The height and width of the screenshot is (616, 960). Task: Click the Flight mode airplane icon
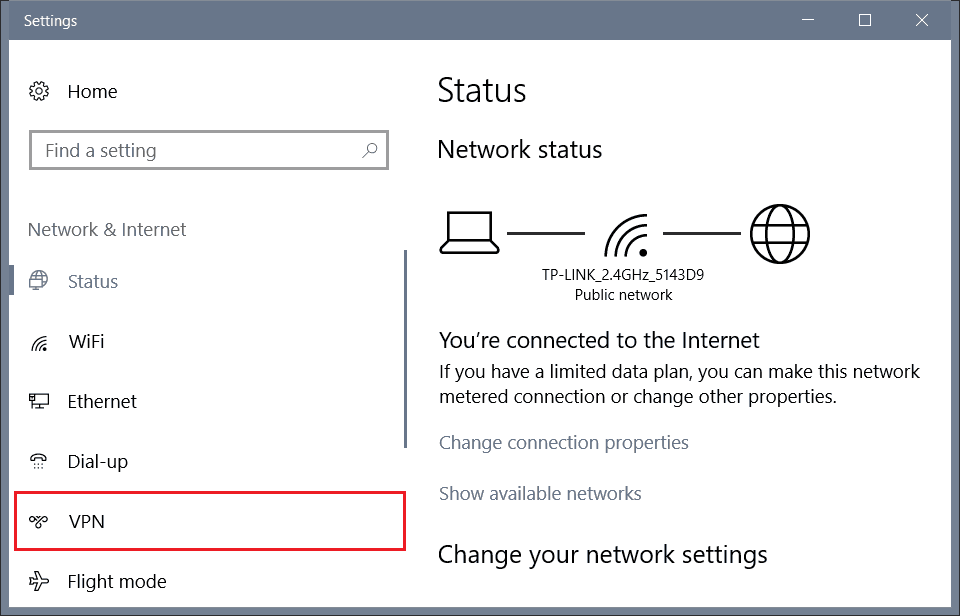[39, 581]
